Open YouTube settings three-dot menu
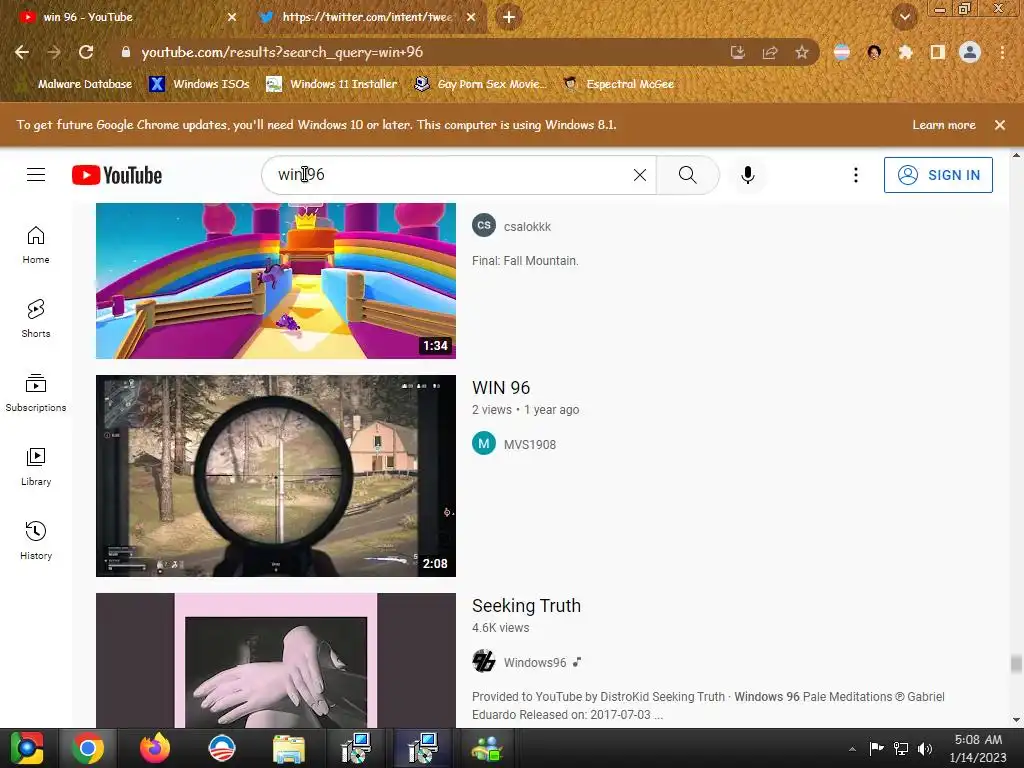Viewport: 1024px width, 768px height. click(x=856, y=175)
